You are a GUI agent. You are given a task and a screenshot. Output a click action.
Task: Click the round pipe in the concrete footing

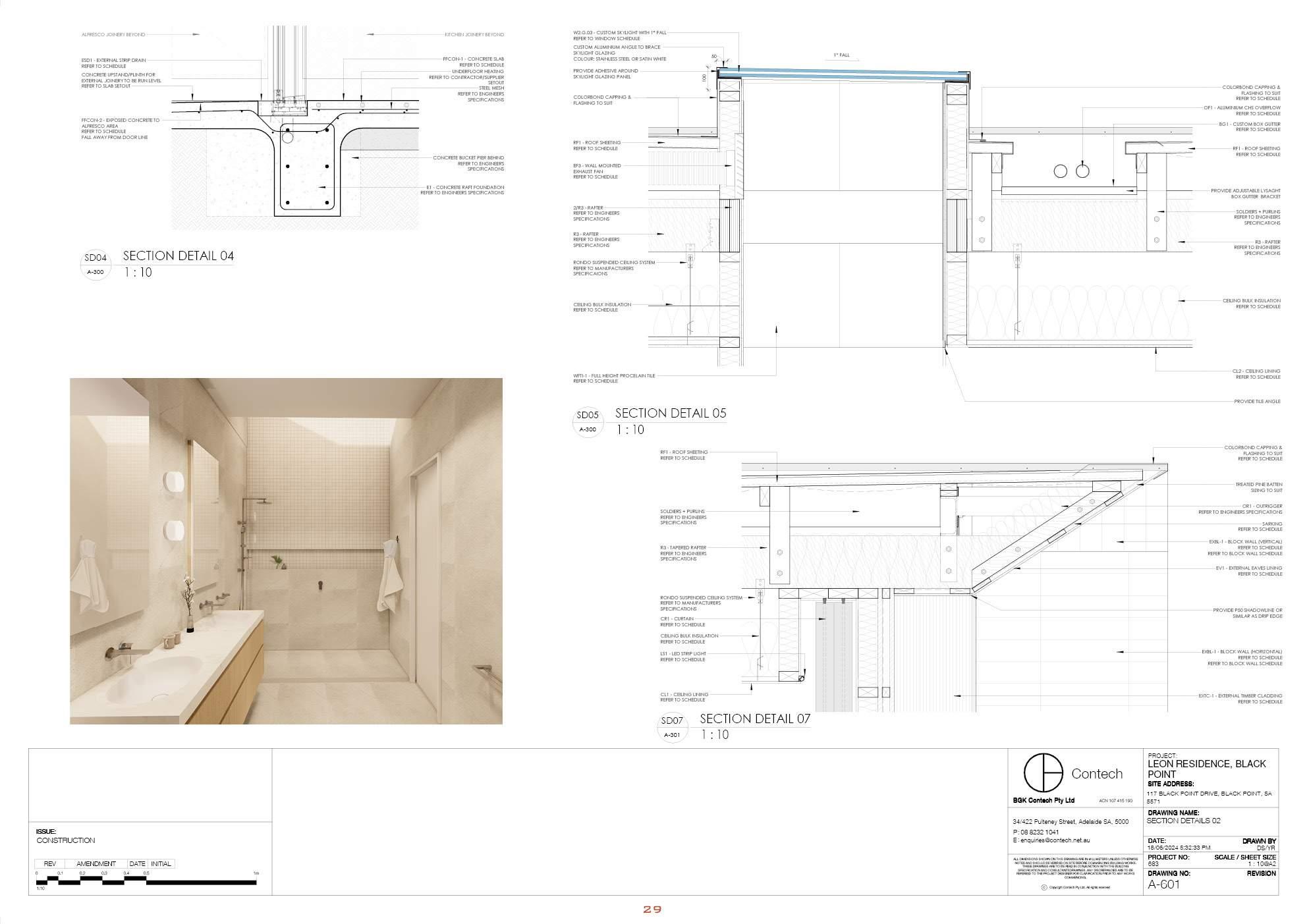tap(288, 138)
